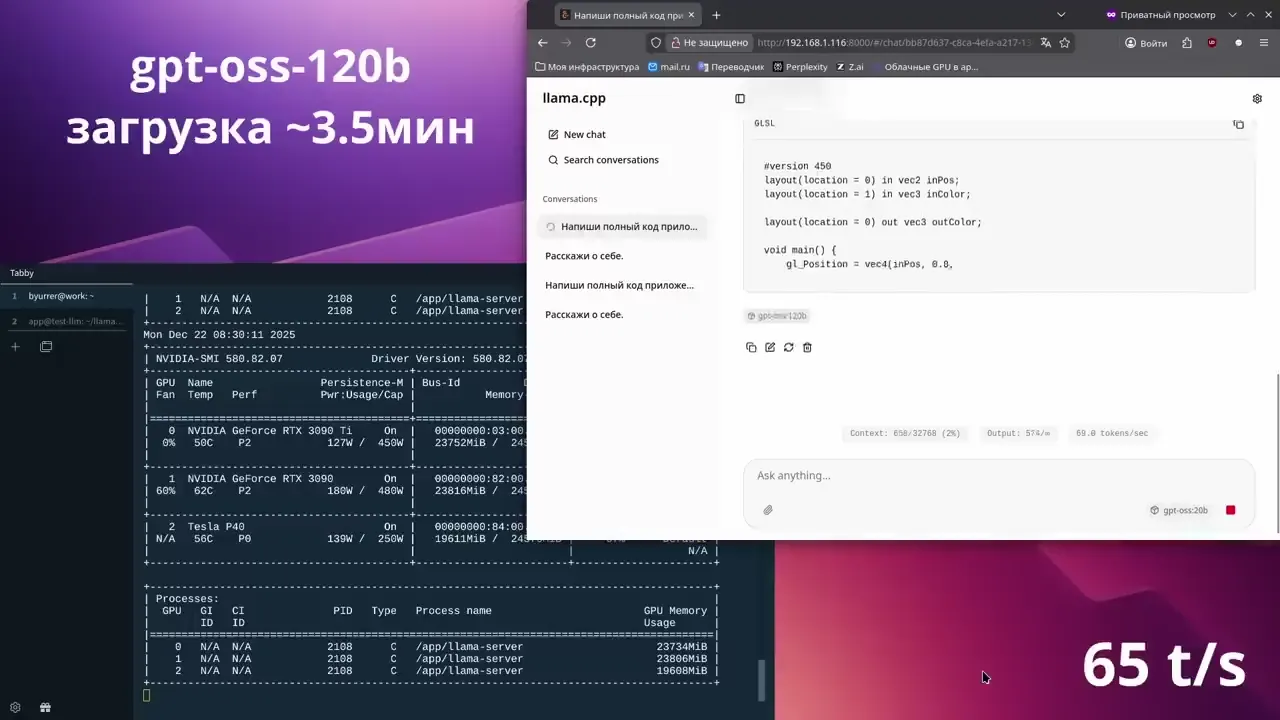Open the browser hamburger menu
Image resolution: width=1280 pixels, height=720 pixels.
1264,43
